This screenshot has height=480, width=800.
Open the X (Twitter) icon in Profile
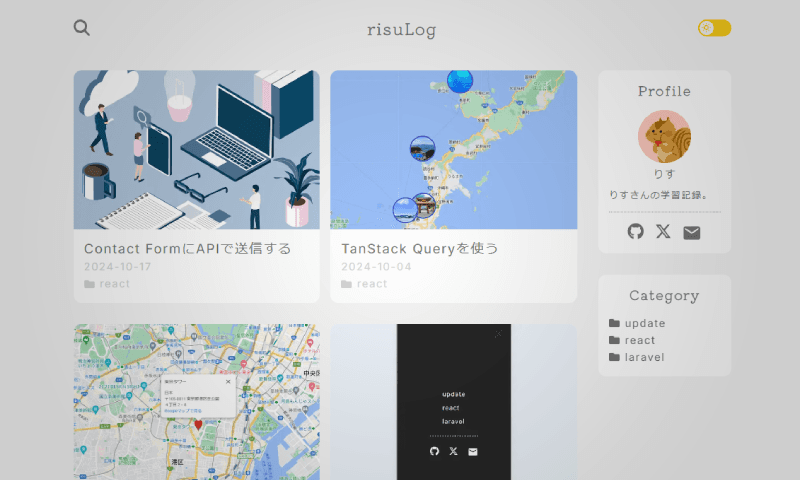[x=663, y=232]
